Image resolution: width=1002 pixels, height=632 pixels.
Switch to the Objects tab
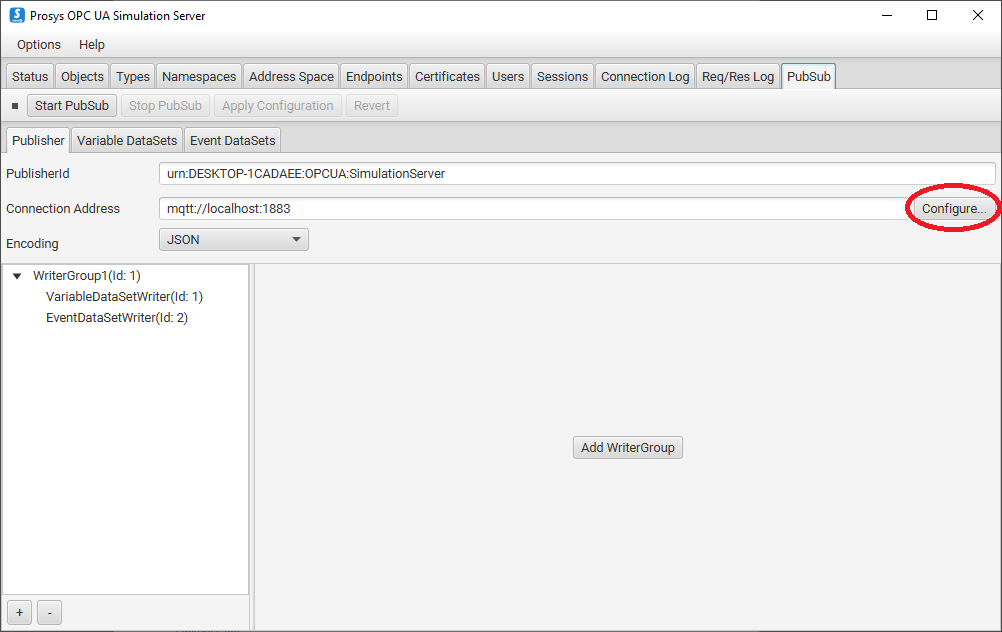[x=82, y=77]
